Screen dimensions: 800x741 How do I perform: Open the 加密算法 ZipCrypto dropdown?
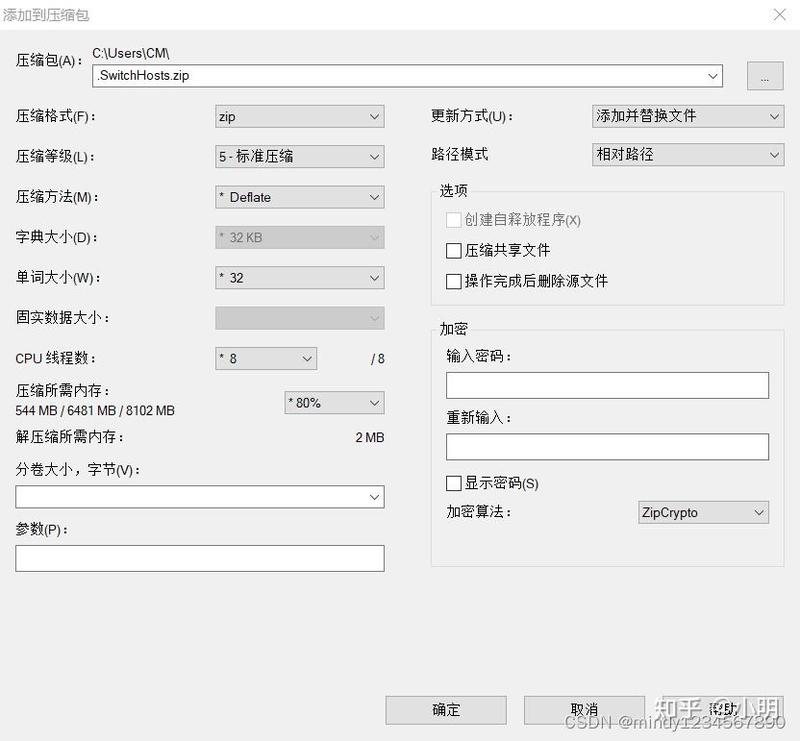click(x=703, y=512)
